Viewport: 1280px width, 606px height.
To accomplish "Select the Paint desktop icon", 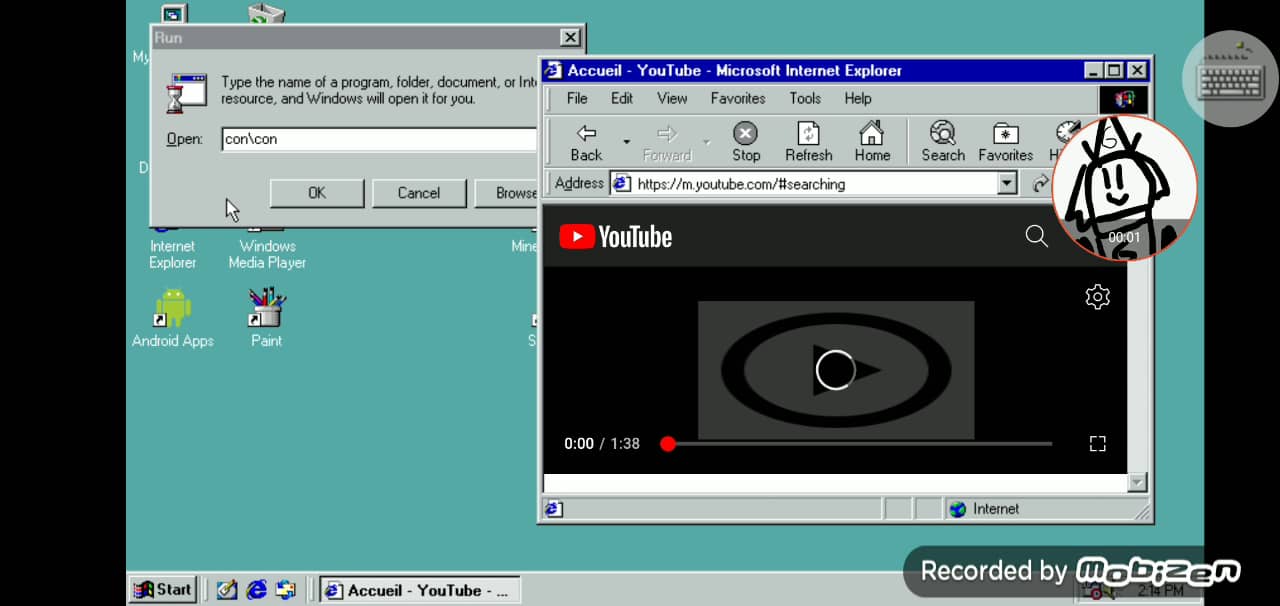I will 266,318.
